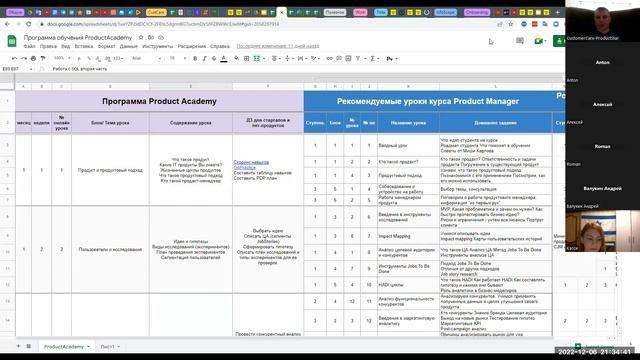Add a new sheet with plus button
640x360 pixels.
tap(18, 346)
